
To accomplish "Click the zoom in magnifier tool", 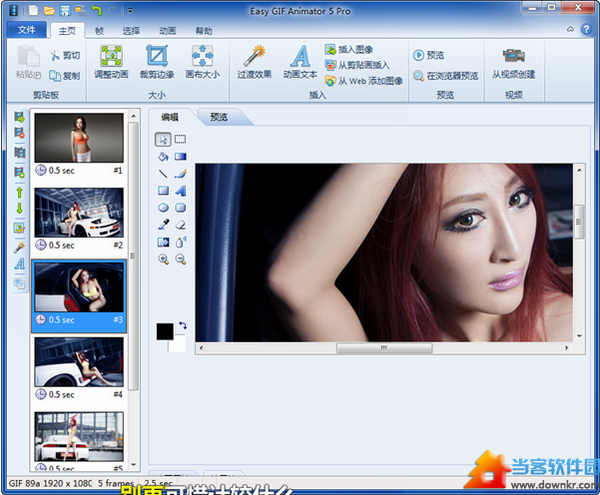I will tap(164, 259).
